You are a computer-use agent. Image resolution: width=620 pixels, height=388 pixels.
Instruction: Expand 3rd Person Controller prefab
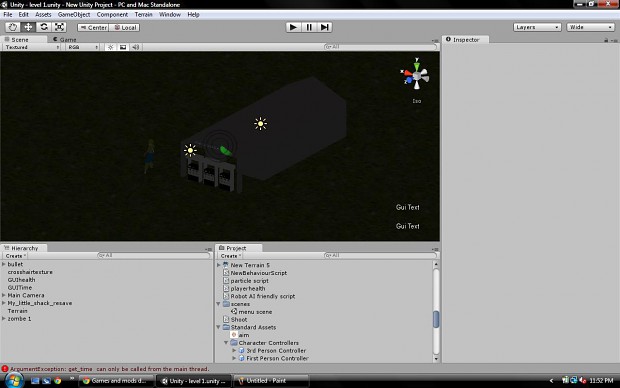(x=234, y=350)
